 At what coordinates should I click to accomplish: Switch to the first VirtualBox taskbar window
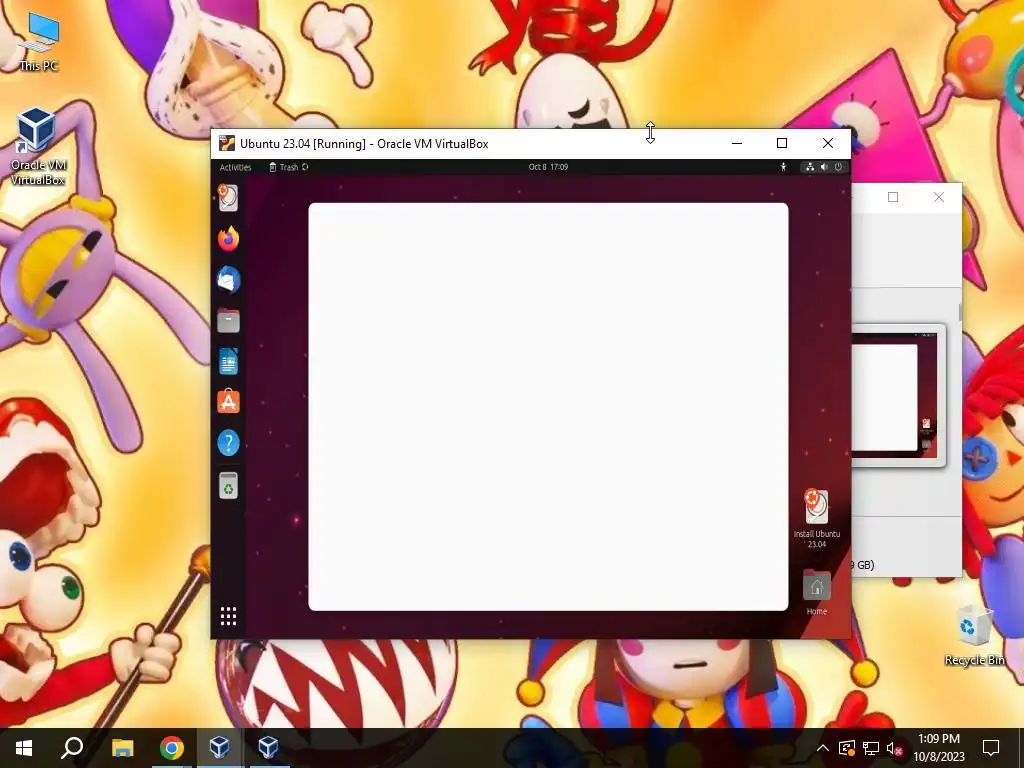click(x=219, y=748)
